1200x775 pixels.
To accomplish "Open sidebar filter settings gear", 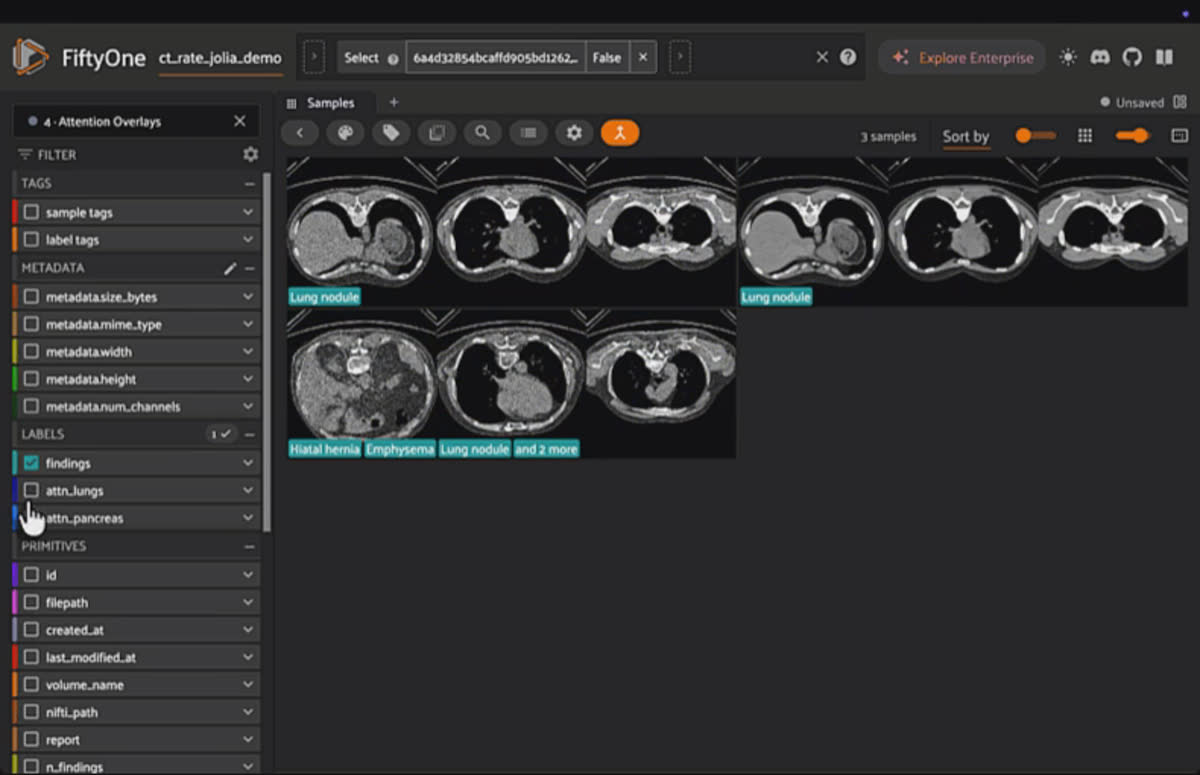I will 250,154.
